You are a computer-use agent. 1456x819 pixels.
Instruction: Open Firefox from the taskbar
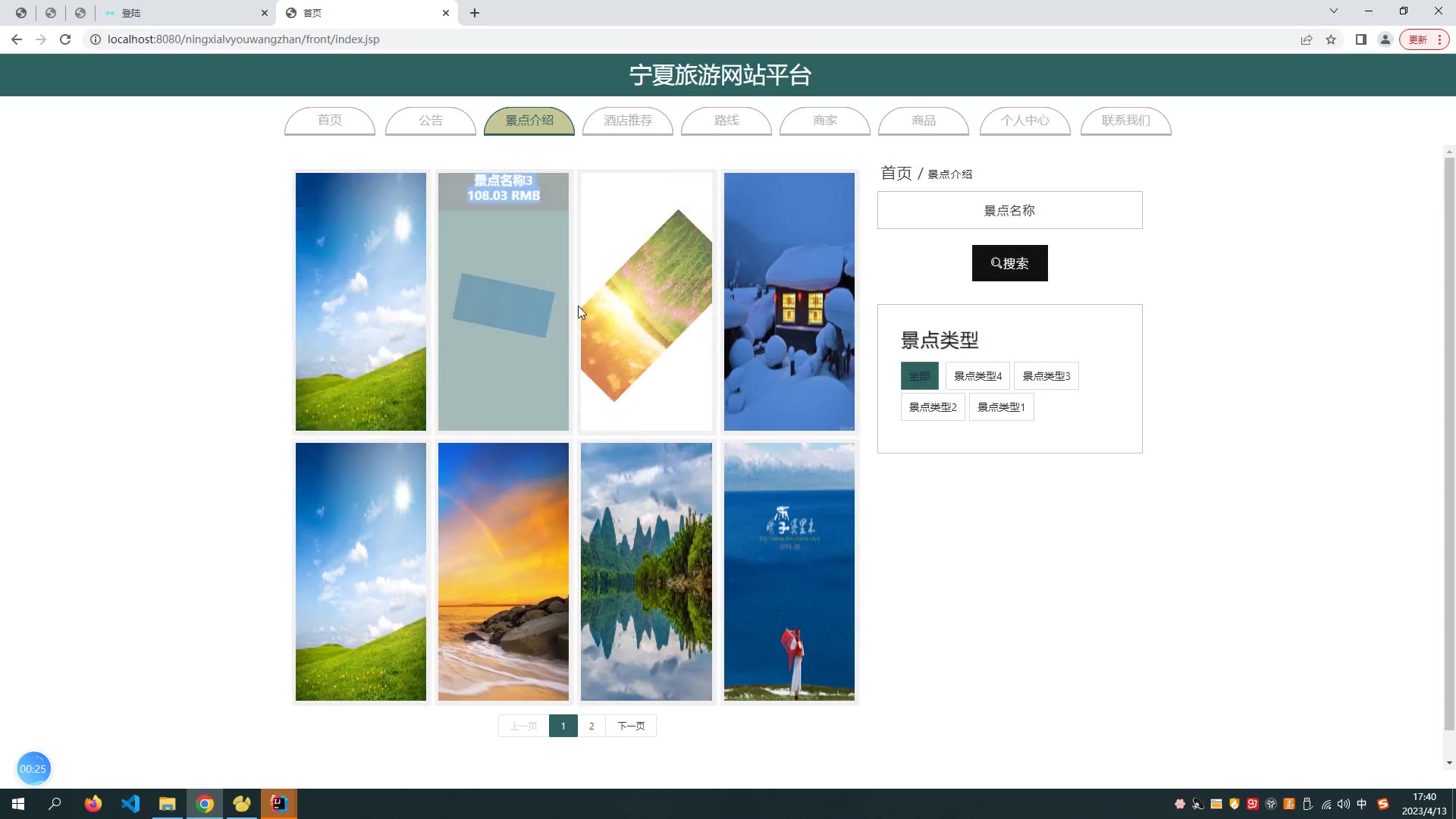click(93, 804)
